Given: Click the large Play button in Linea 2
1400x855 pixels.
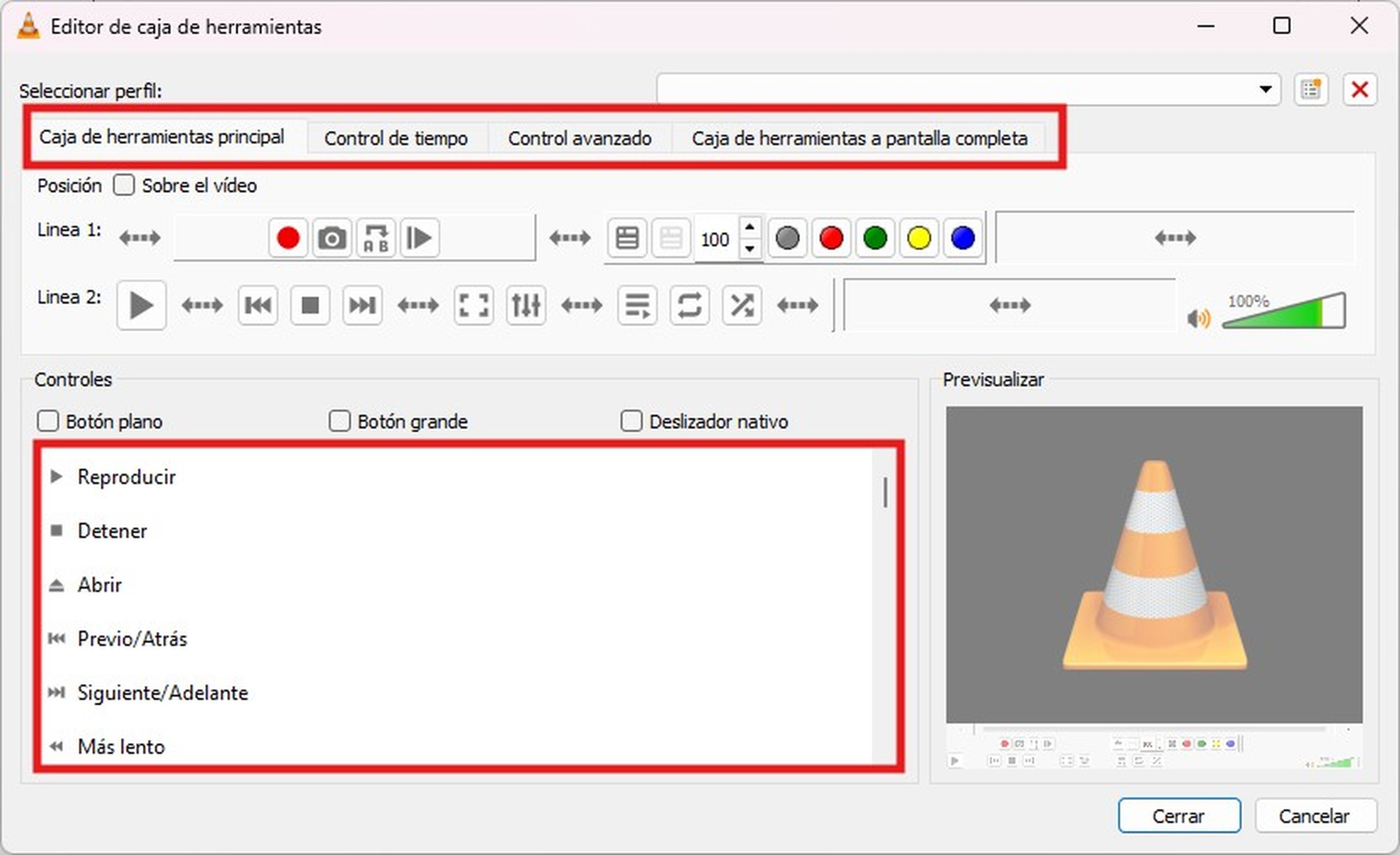Looking at the screenshot, I should point(141,305).
